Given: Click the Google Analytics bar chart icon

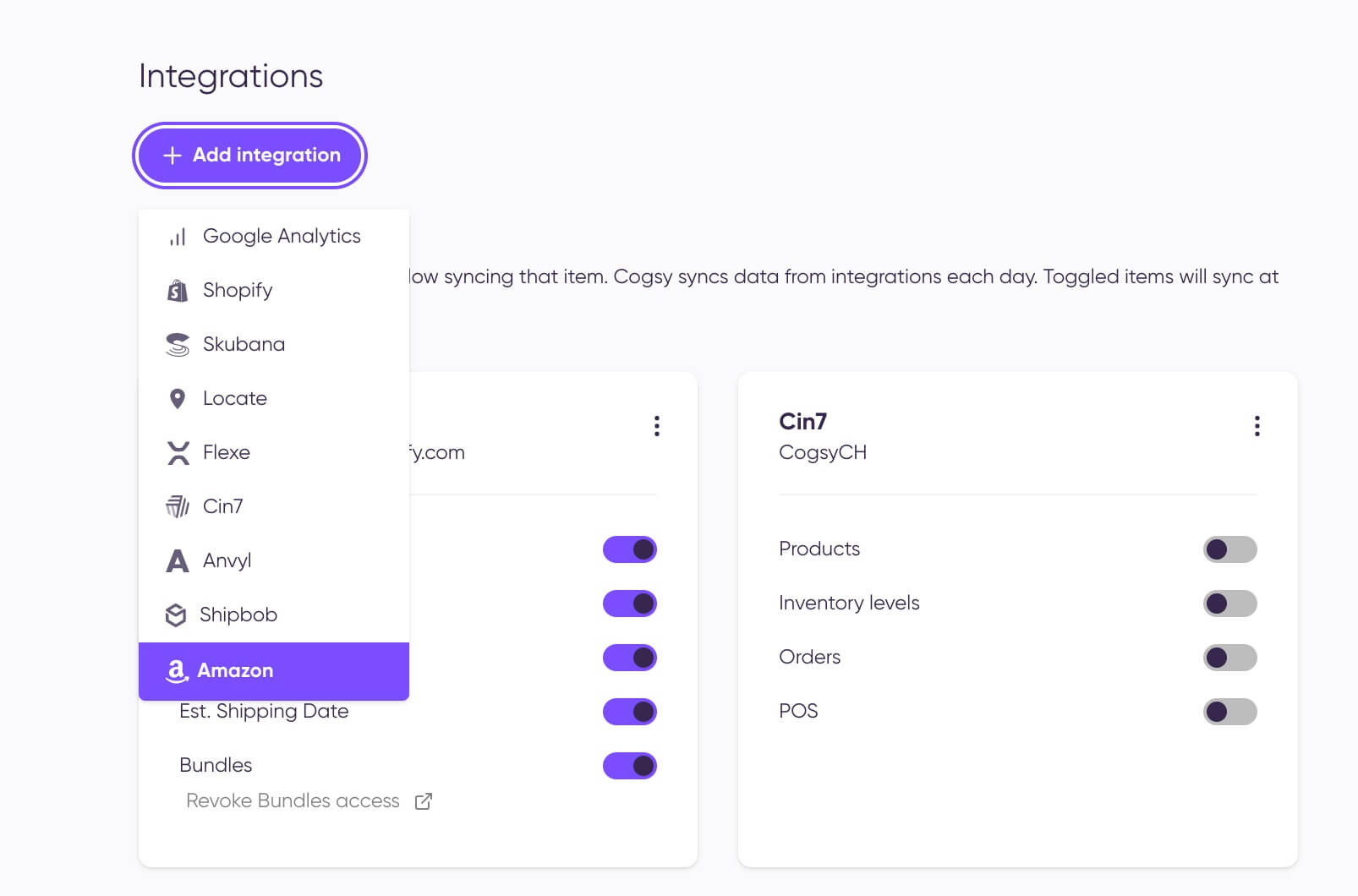Looking at the screenshot, I should coord(178,237).
